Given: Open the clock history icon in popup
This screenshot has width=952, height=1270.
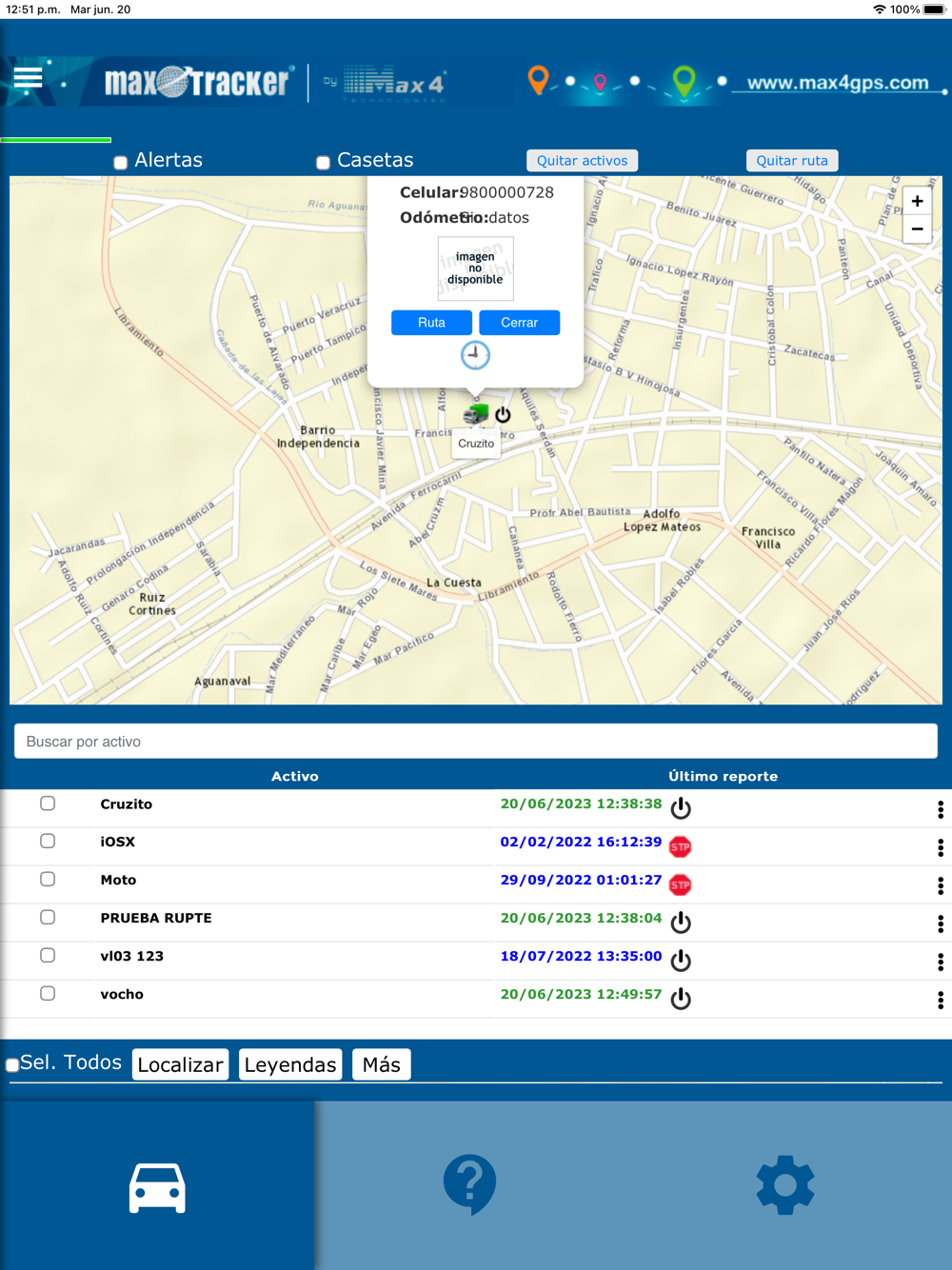Looking at the screenshot, I should click(x=475, y=355).
